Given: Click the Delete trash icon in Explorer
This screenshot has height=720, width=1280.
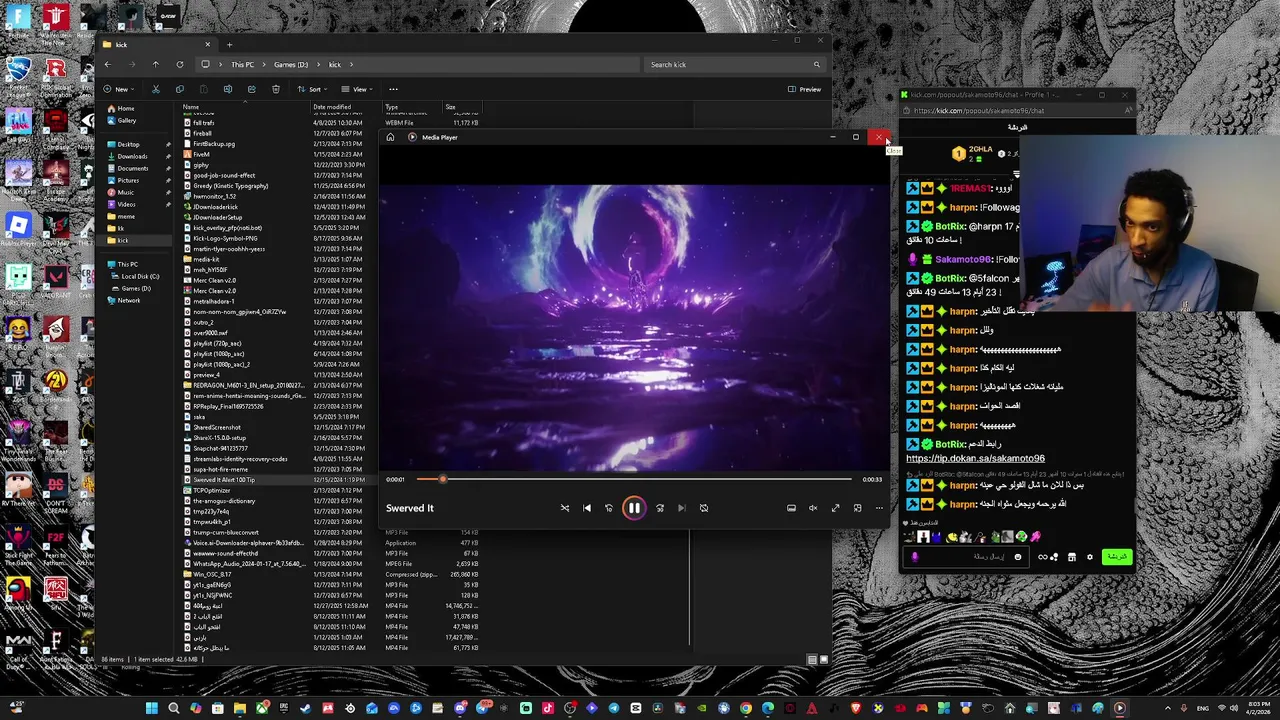Looking at the screenshot, I should point(276,89).
